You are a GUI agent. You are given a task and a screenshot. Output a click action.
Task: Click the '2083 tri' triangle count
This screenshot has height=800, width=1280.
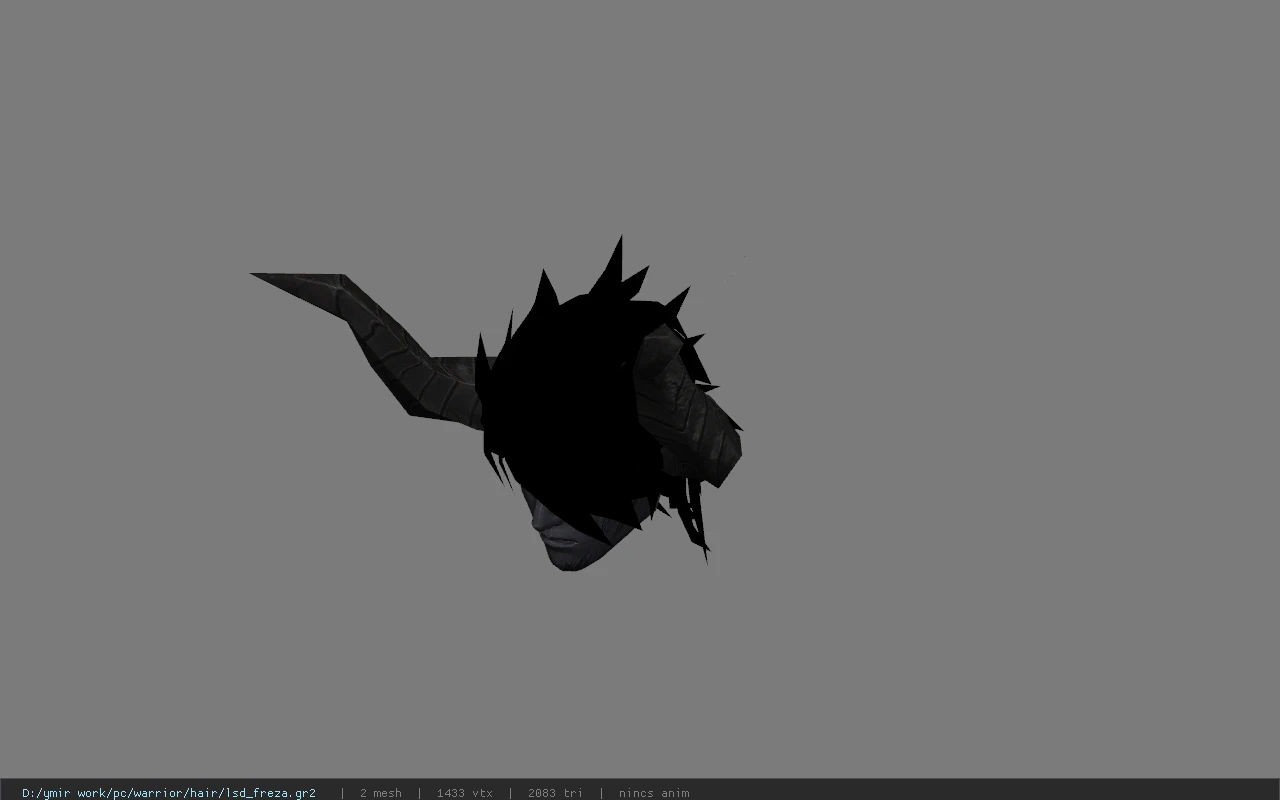point(555,793)
